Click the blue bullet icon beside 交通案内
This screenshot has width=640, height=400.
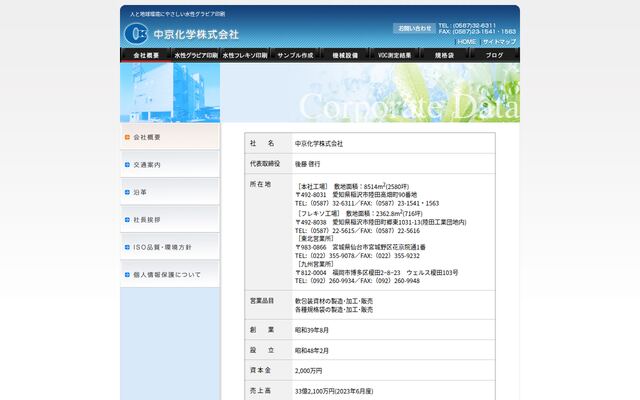[127, 165]
